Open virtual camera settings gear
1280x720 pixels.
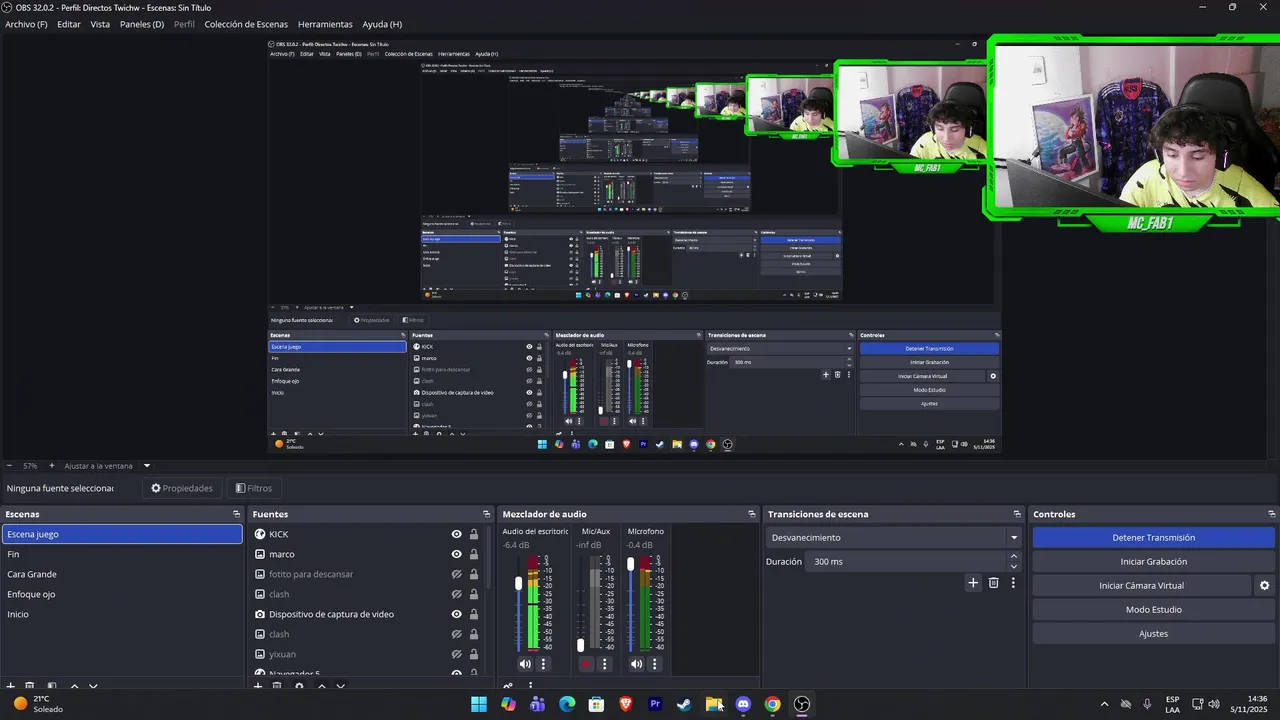pos(1264,586)
